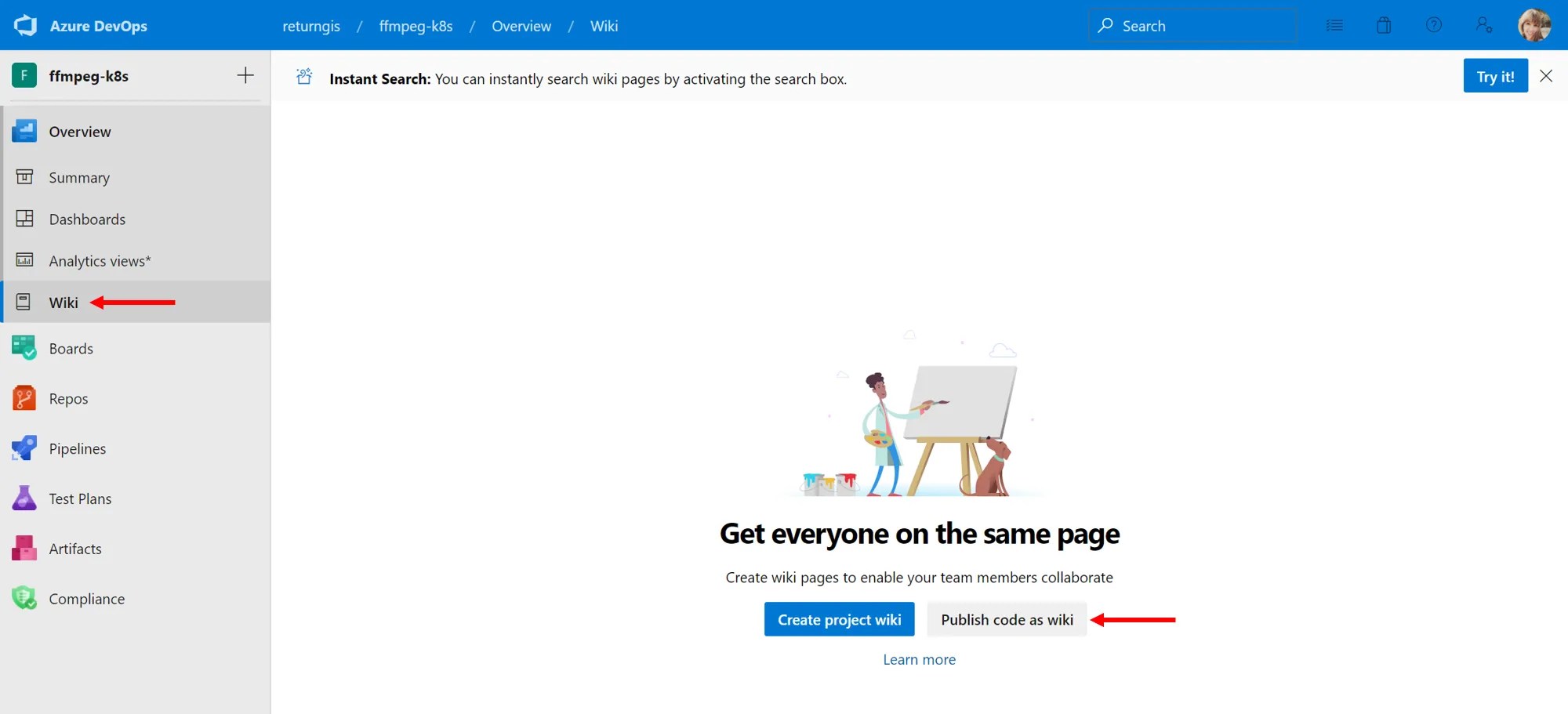Click Publish code as wiki button

pyautogui.click(x=1007, y=619)
